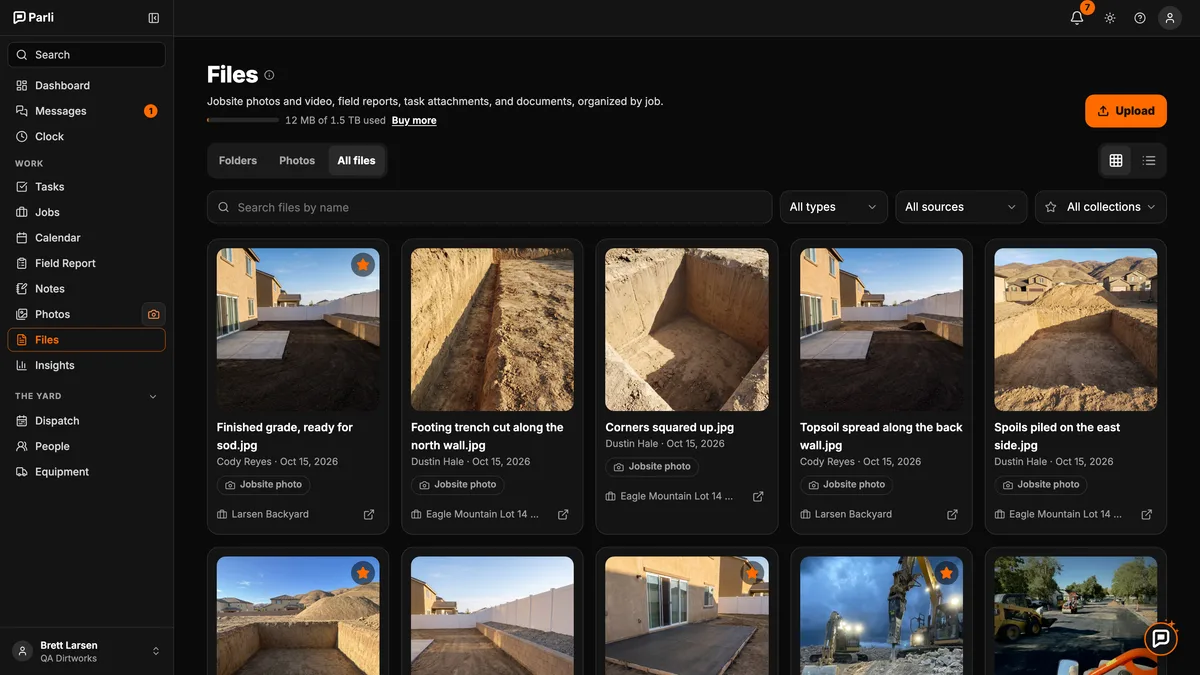Toggle light/dark theme sun icon
The image size is (1200, 675).
1110,18
